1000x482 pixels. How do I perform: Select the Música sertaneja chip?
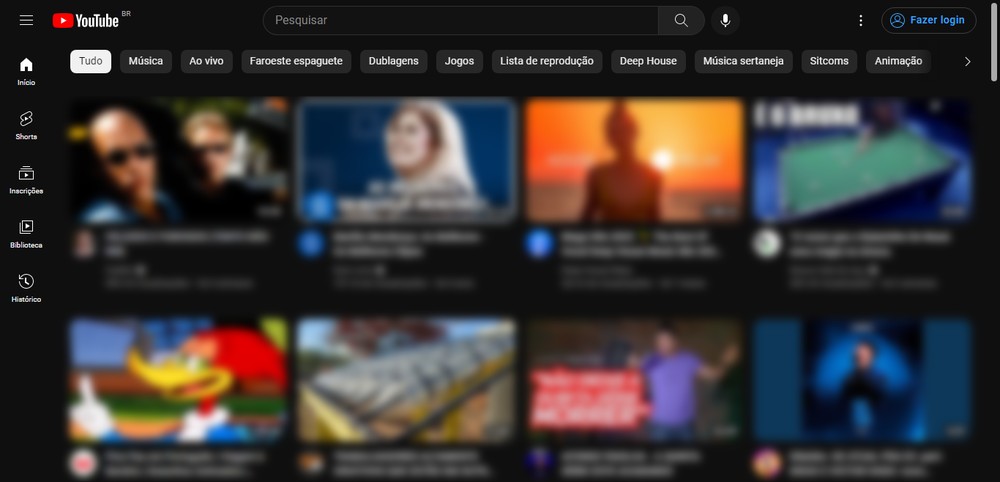(x=743, y=61)
